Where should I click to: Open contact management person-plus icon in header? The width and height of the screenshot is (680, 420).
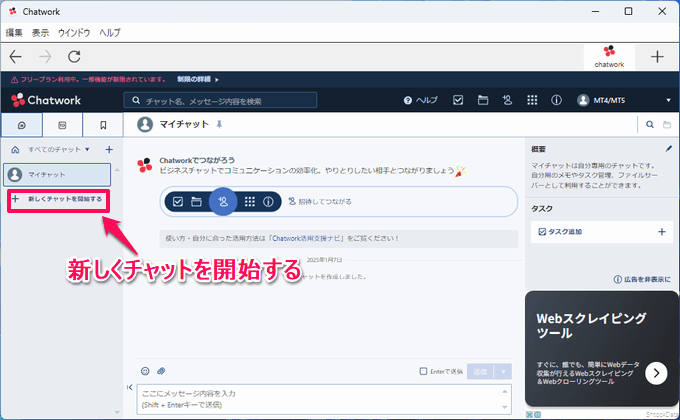507,100
